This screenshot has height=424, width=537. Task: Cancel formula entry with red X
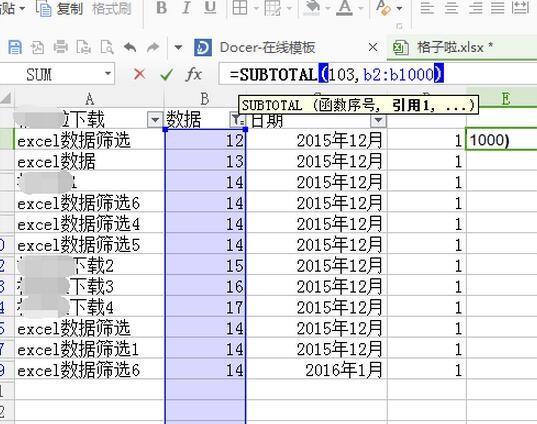[139, 74]
